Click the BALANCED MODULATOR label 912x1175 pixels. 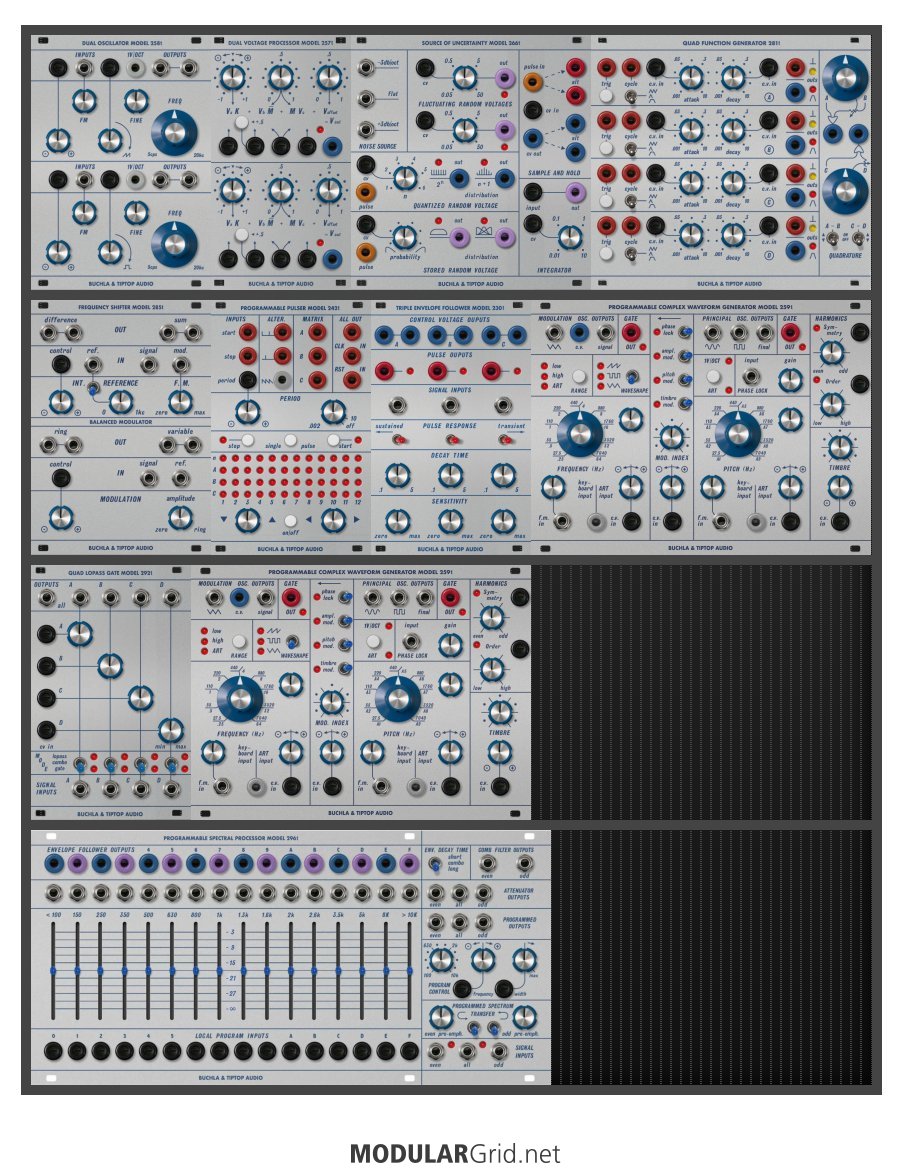tap(121, 422)
